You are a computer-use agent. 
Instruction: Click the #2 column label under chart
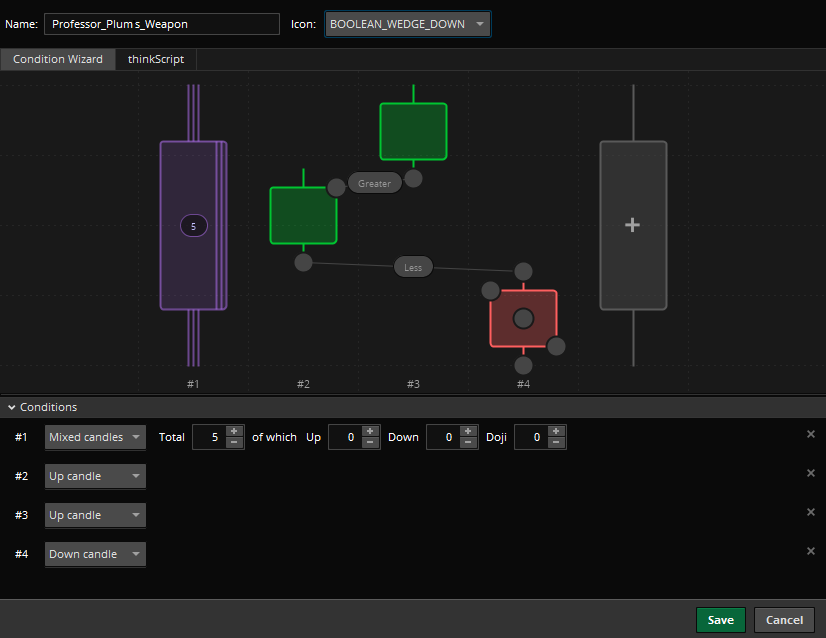[x=303, y=384]
